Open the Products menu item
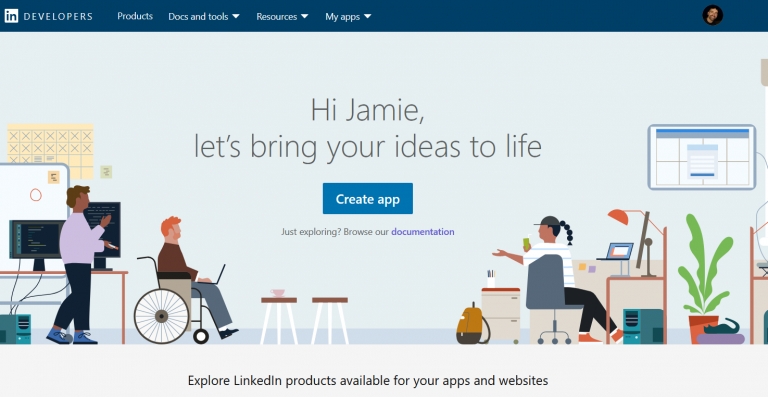Image resolution: width=768 pixels, height=397 pixels. tap(135, 16)
